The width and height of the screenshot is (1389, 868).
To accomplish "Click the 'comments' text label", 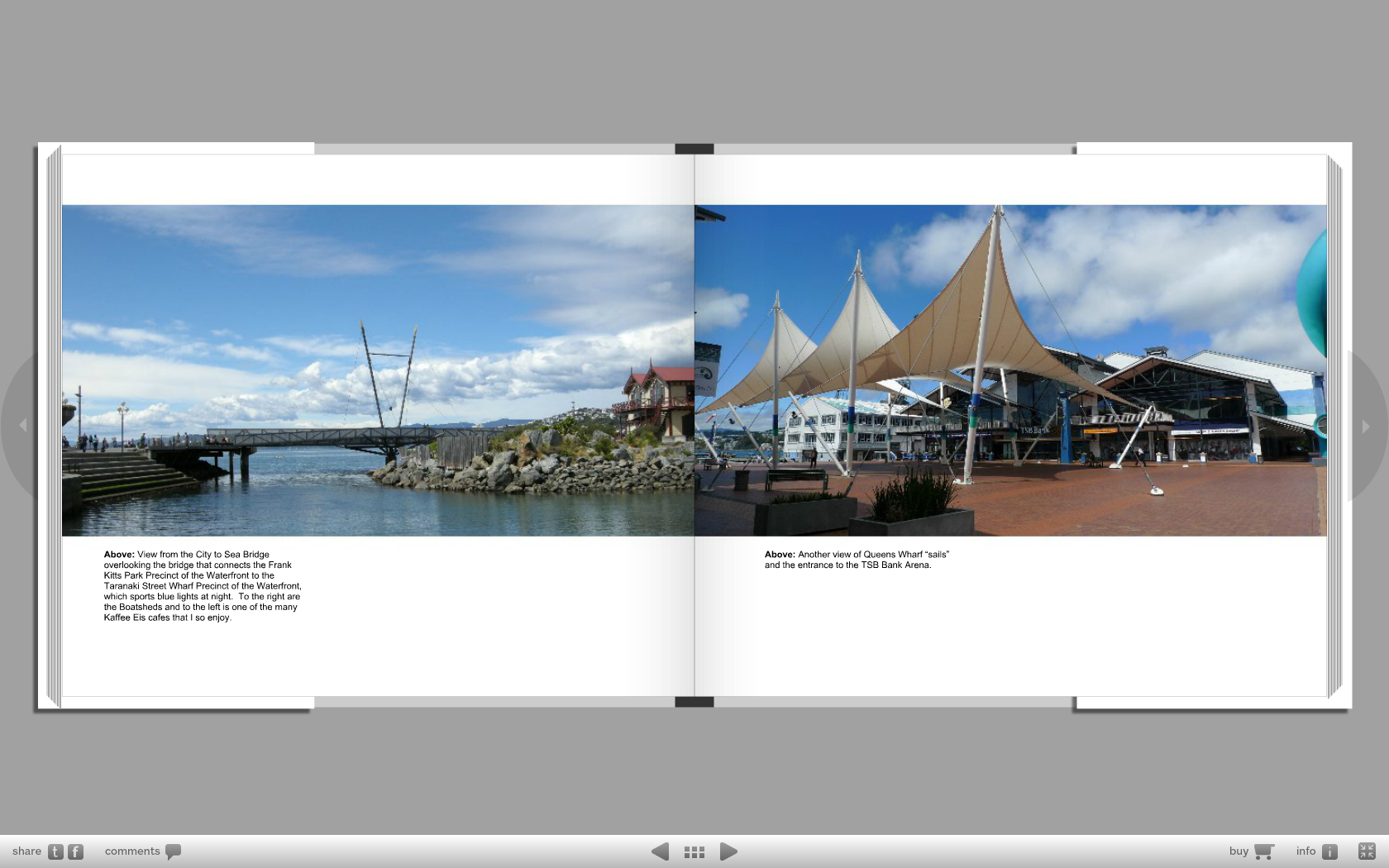I will (132, 851).
